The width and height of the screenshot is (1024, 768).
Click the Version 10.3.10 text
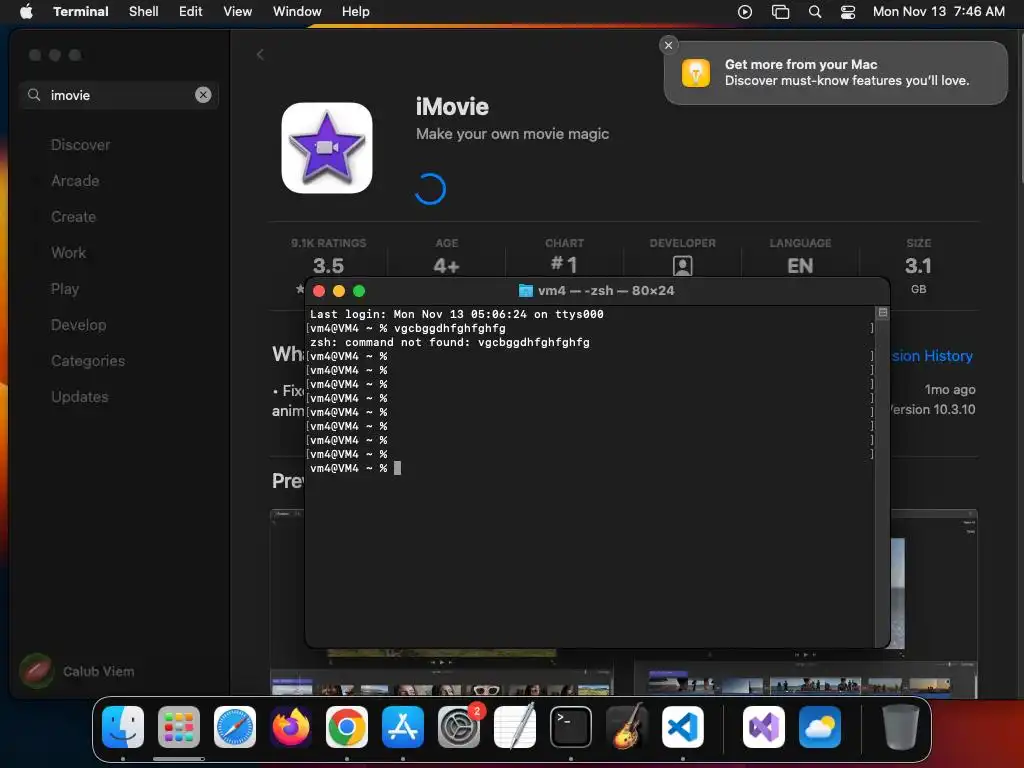click(x=932, y=409)
